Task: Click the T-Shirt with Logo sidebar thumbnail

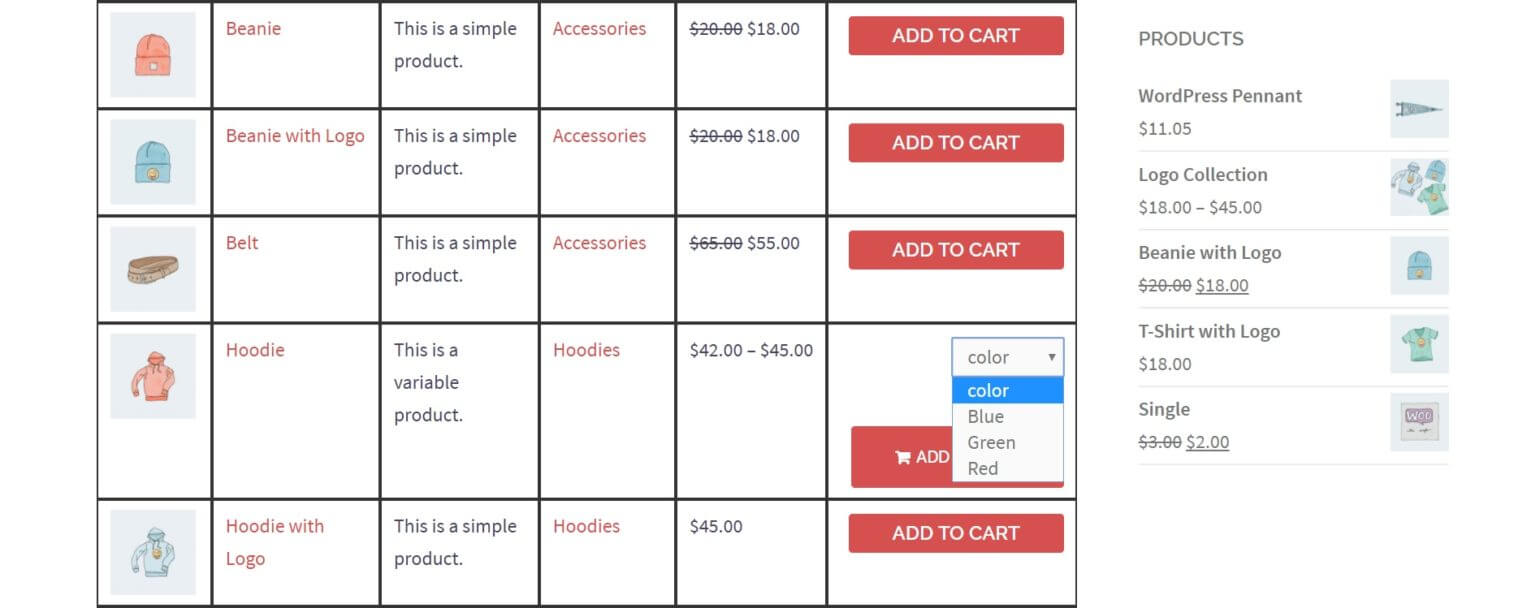Action: tap(1420, 344)
